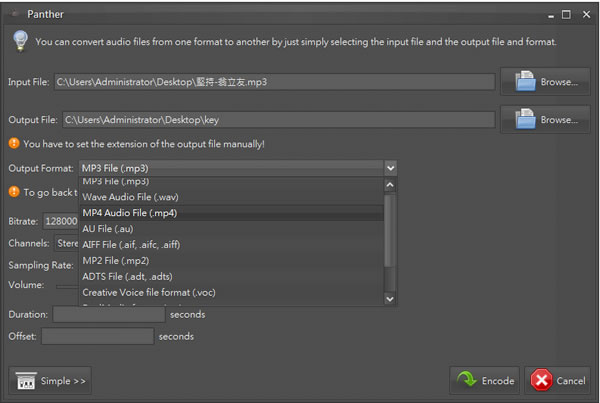
Task: Click the orange warning icon beside extension notice
Action: click(14, 143)
